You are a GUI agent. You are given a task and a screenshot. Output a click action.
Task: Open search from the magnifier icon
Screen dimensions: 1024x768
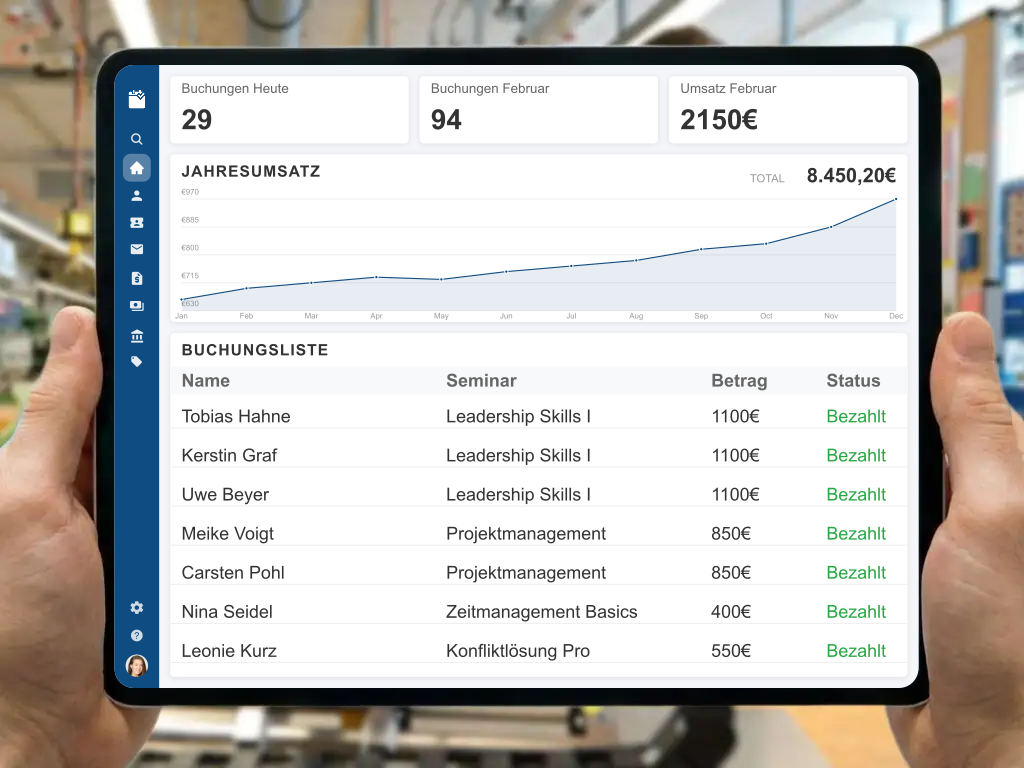pyautogui.click(x=137, y=139)
